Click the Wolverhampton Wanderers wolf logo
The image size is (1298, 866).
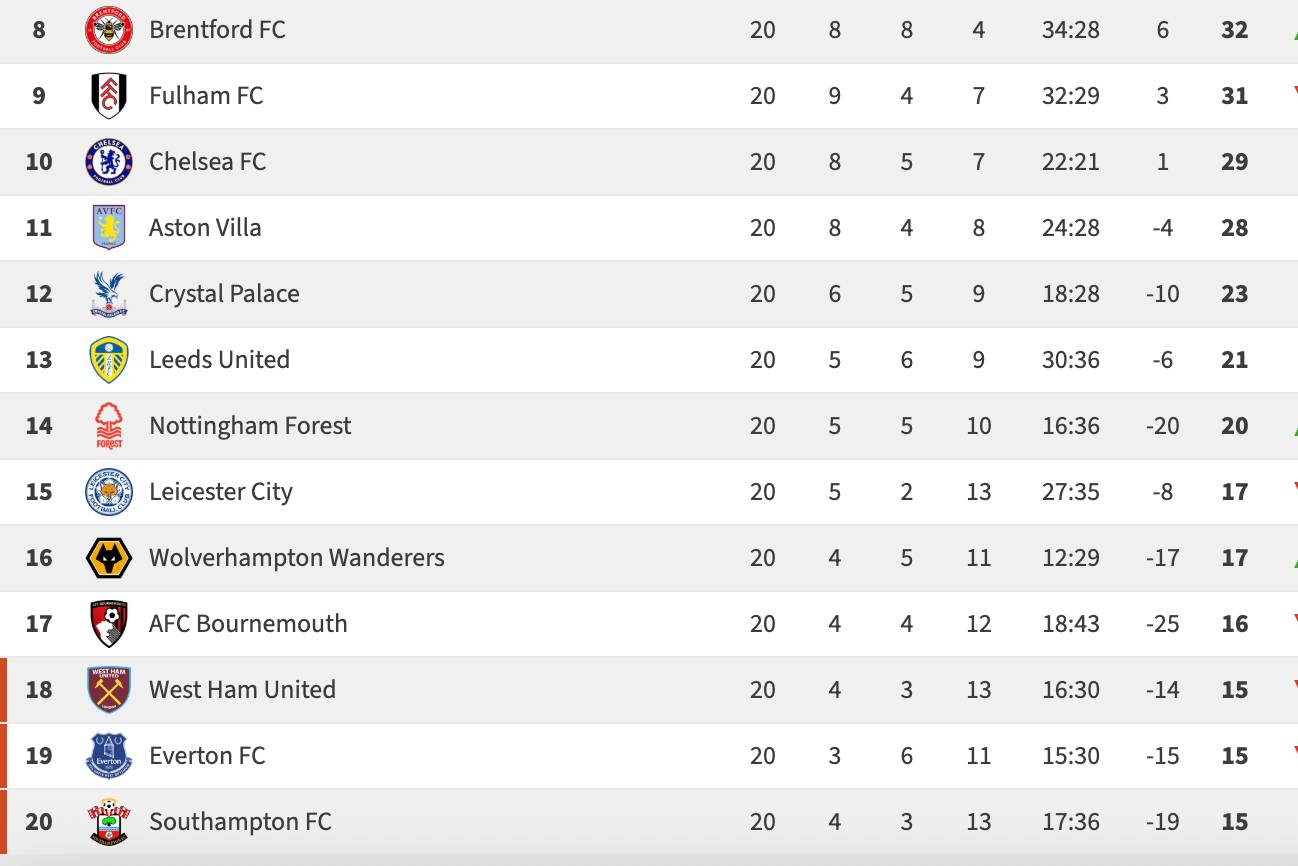click(x=108, y=558)
